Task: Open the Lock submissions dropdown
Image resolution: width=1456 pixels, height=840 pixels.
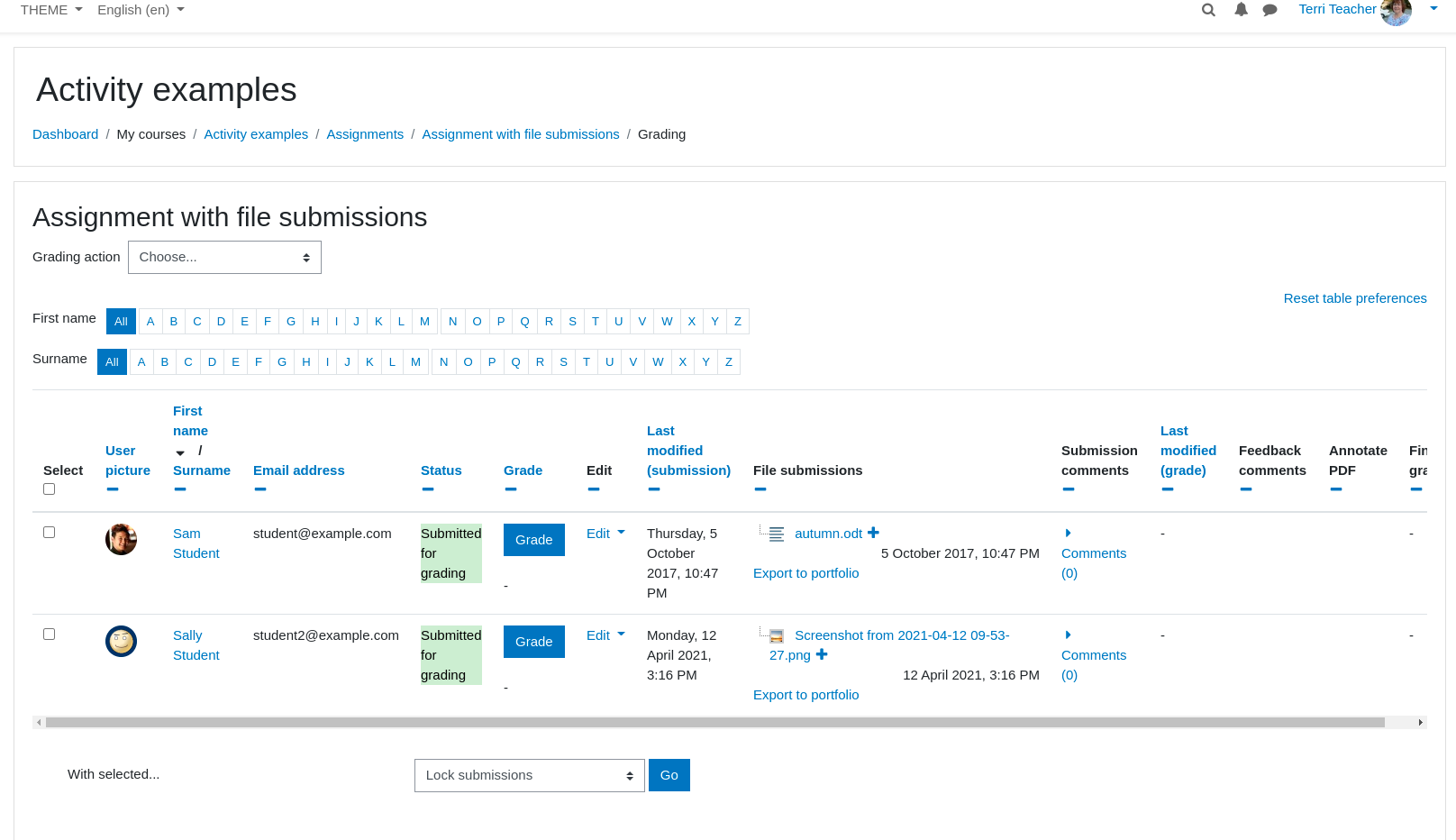Action: (530, 775)
